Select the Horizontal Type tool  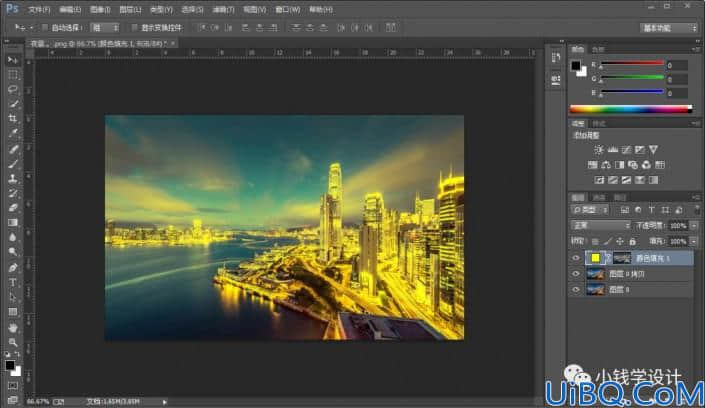click(x=13, y=282)
